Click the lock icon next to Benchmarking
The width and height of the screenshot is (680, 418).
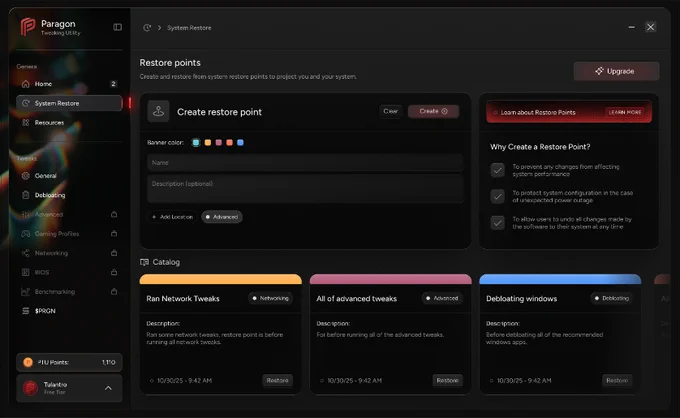114,291
